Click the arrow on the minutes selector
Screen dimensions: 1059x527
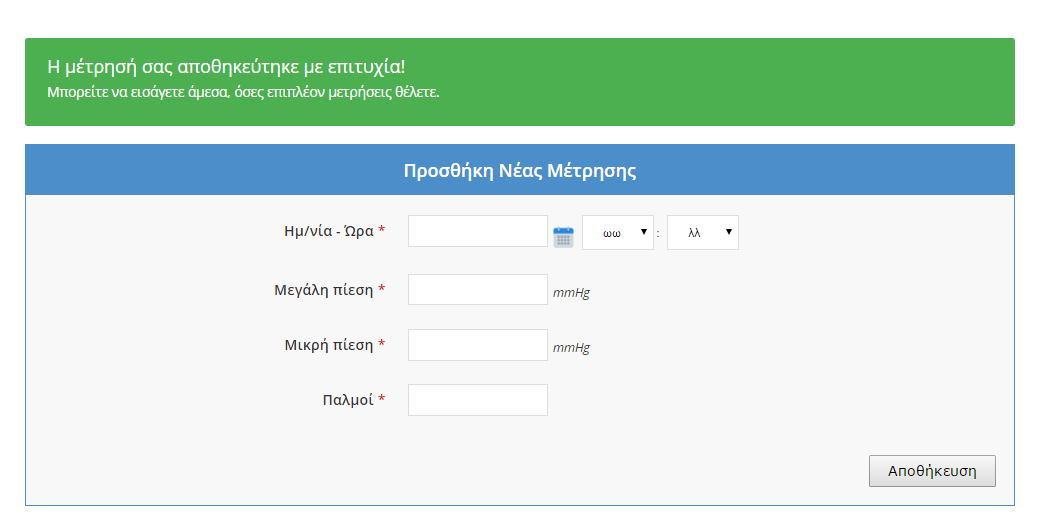coord(729,232)
